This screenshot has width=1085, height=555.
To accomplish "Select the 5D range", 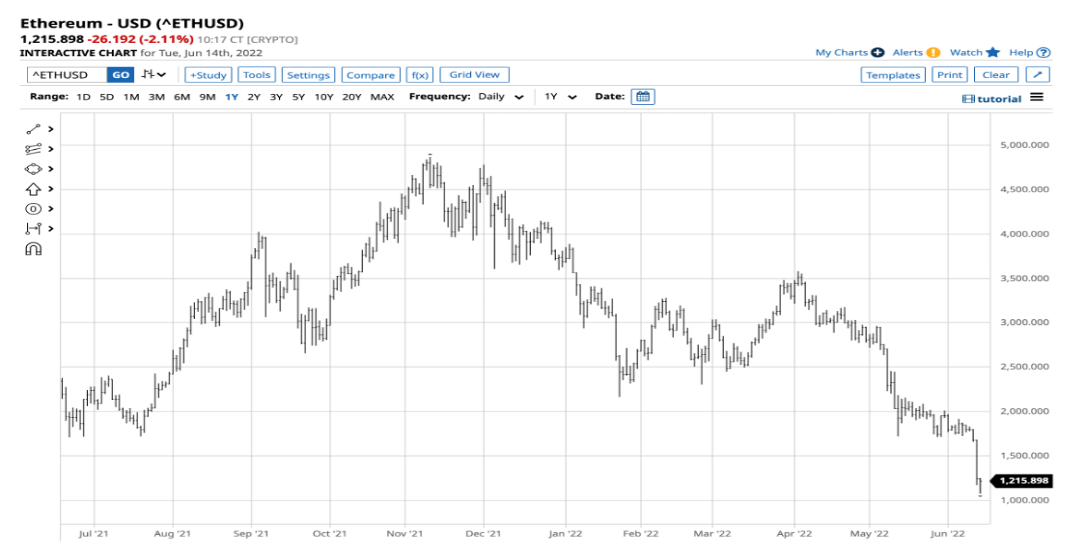I will (107, 97).
